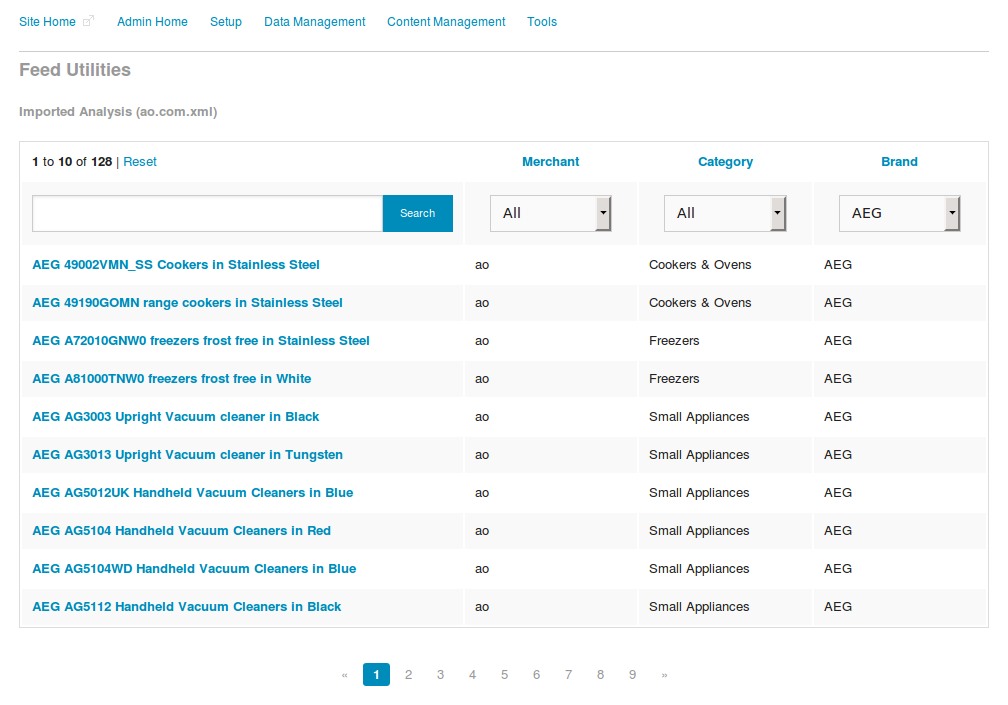The height and width of the screenshot is (705, 1008).
Task: Jump forward with the » pagination arrow
Action: (665, 675)
